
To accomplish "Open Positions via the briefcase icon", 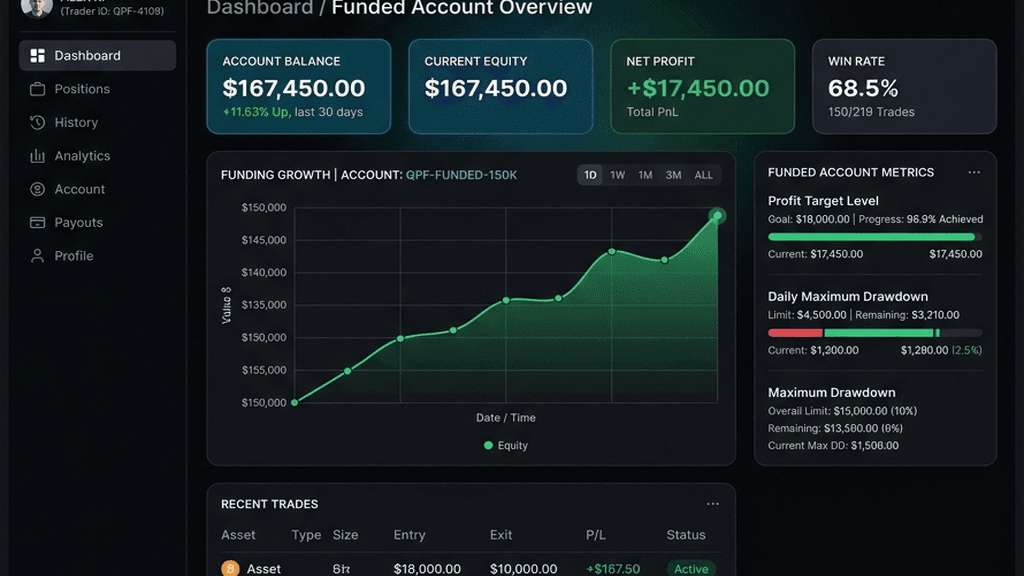I will click(37, 89).
